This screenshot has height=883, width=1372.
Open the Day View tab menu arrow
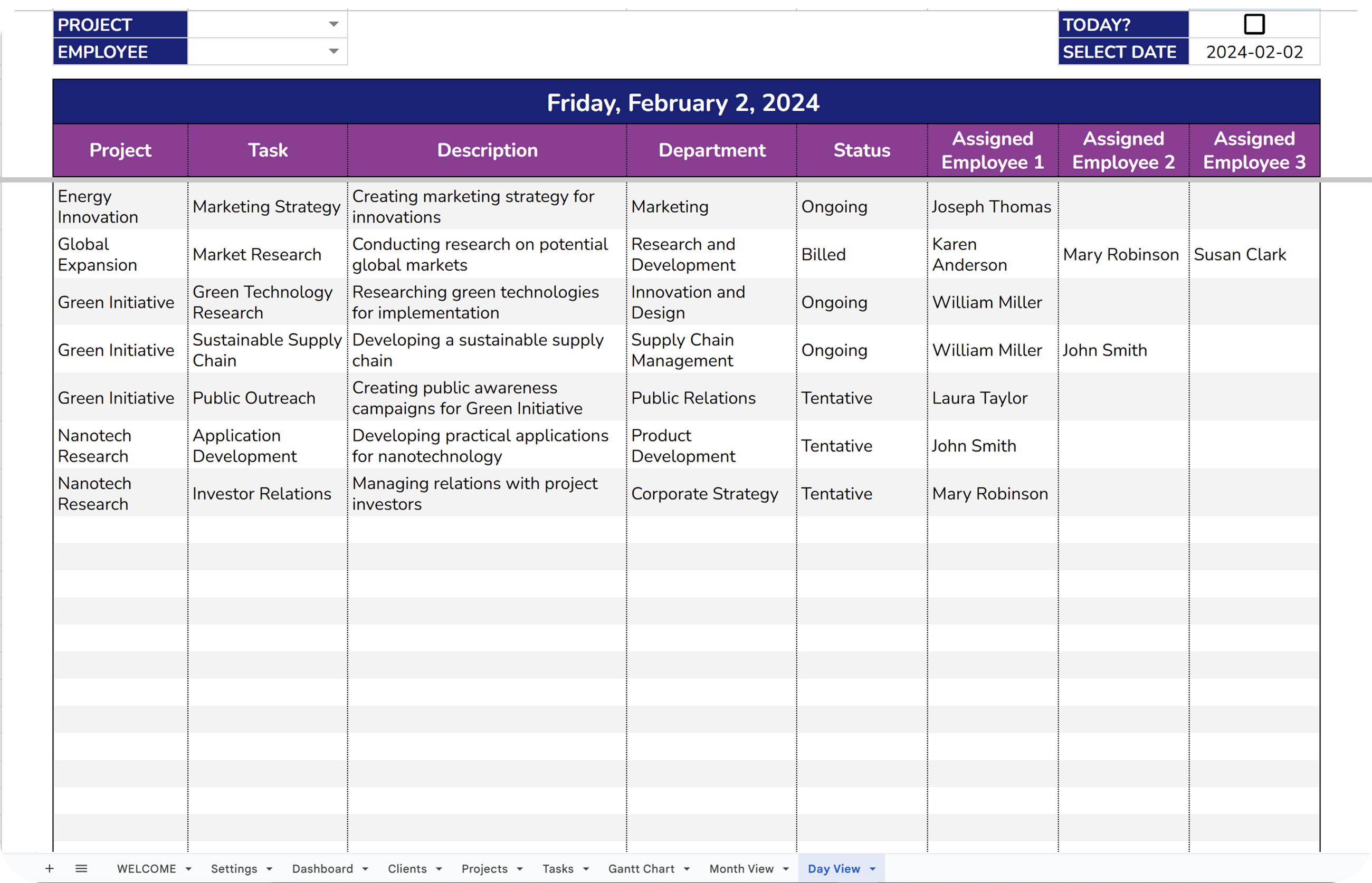click(872, 869)
